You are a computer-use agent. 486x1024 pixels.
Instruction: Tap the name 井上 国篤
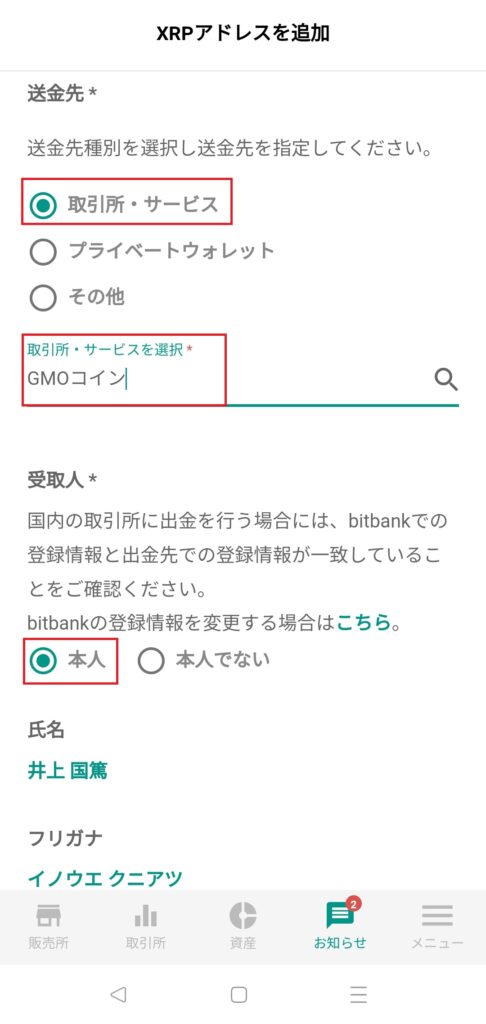tap(68, 771)
